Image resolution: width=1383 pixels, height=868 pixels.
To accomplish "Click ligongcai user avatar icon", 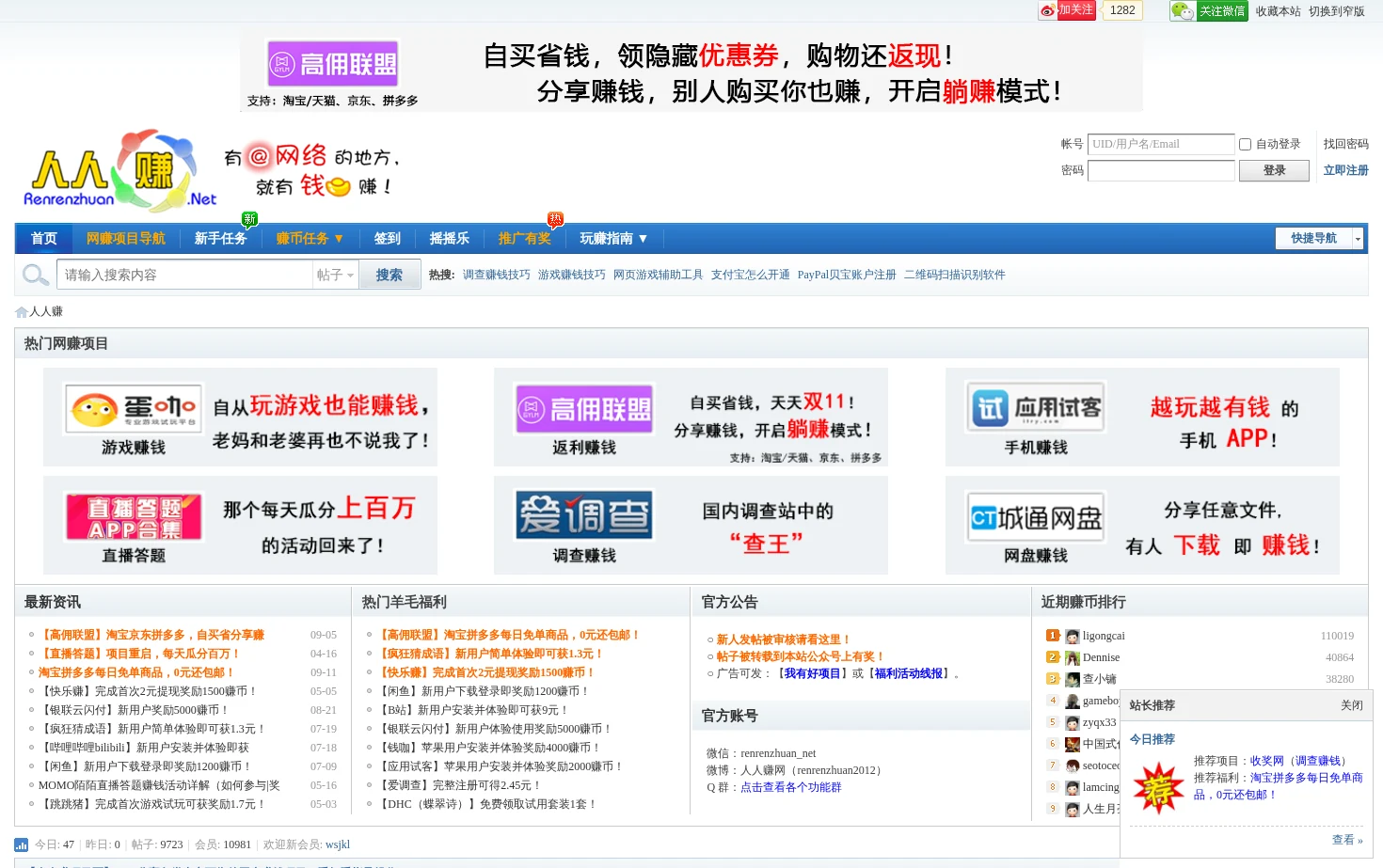I will point(1072,637).
